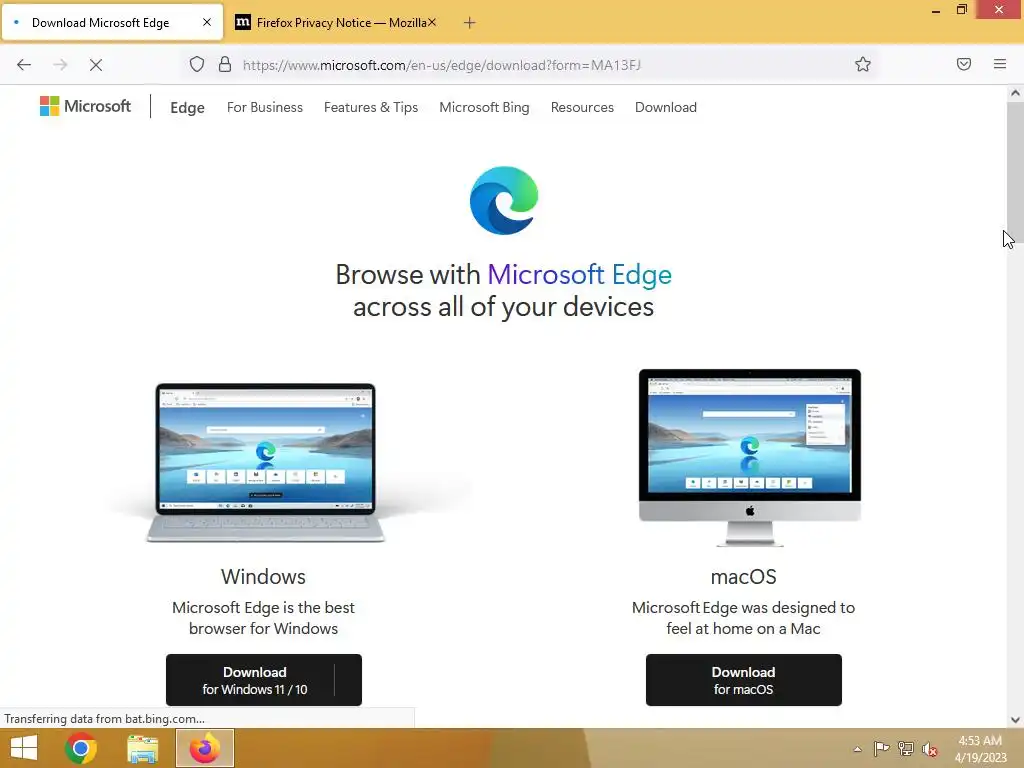This screenshot has width=1024, height=768.
Task: Save page to Pocket
Action: [x=963, y=64]
